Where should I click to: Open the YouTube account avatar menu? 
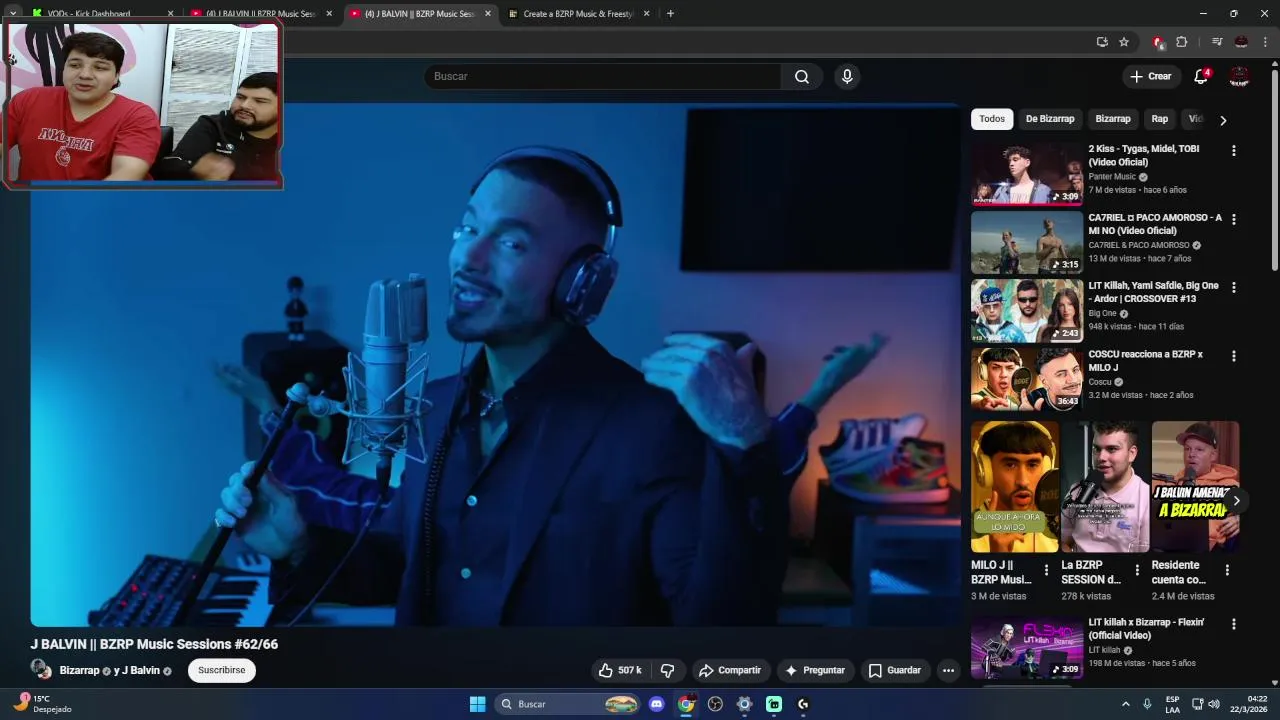click(x=1239, y=76)
